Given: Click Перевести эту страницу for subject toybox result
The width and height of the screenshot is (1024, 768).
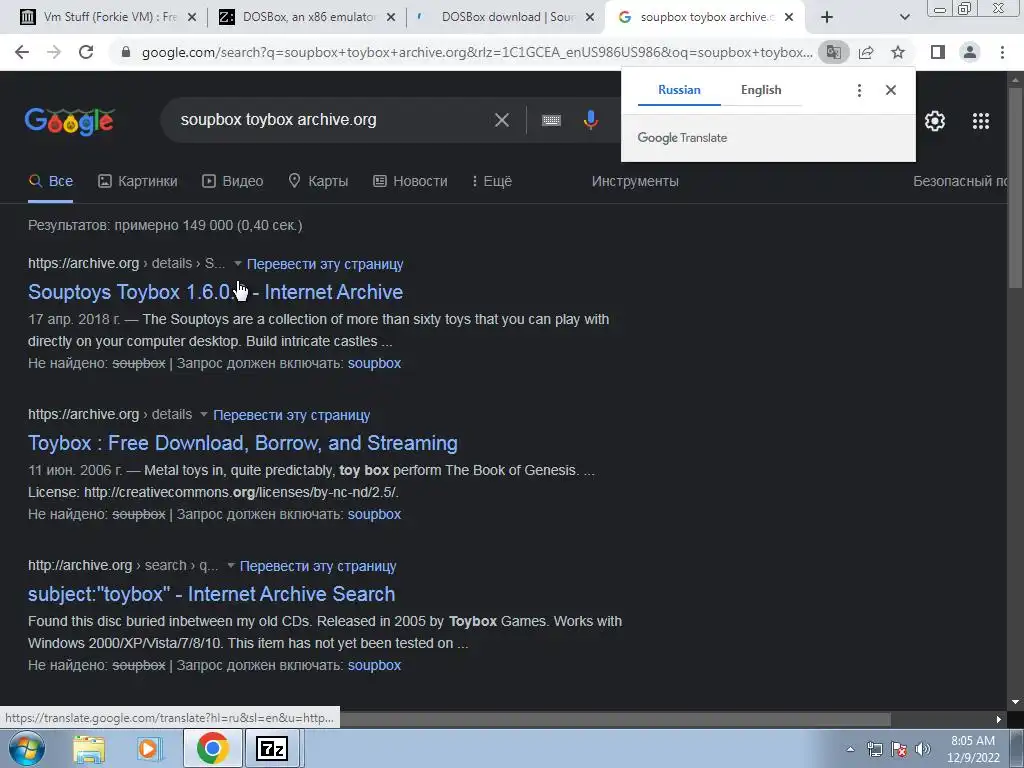Looking at the screenshot, I should 318,566.
